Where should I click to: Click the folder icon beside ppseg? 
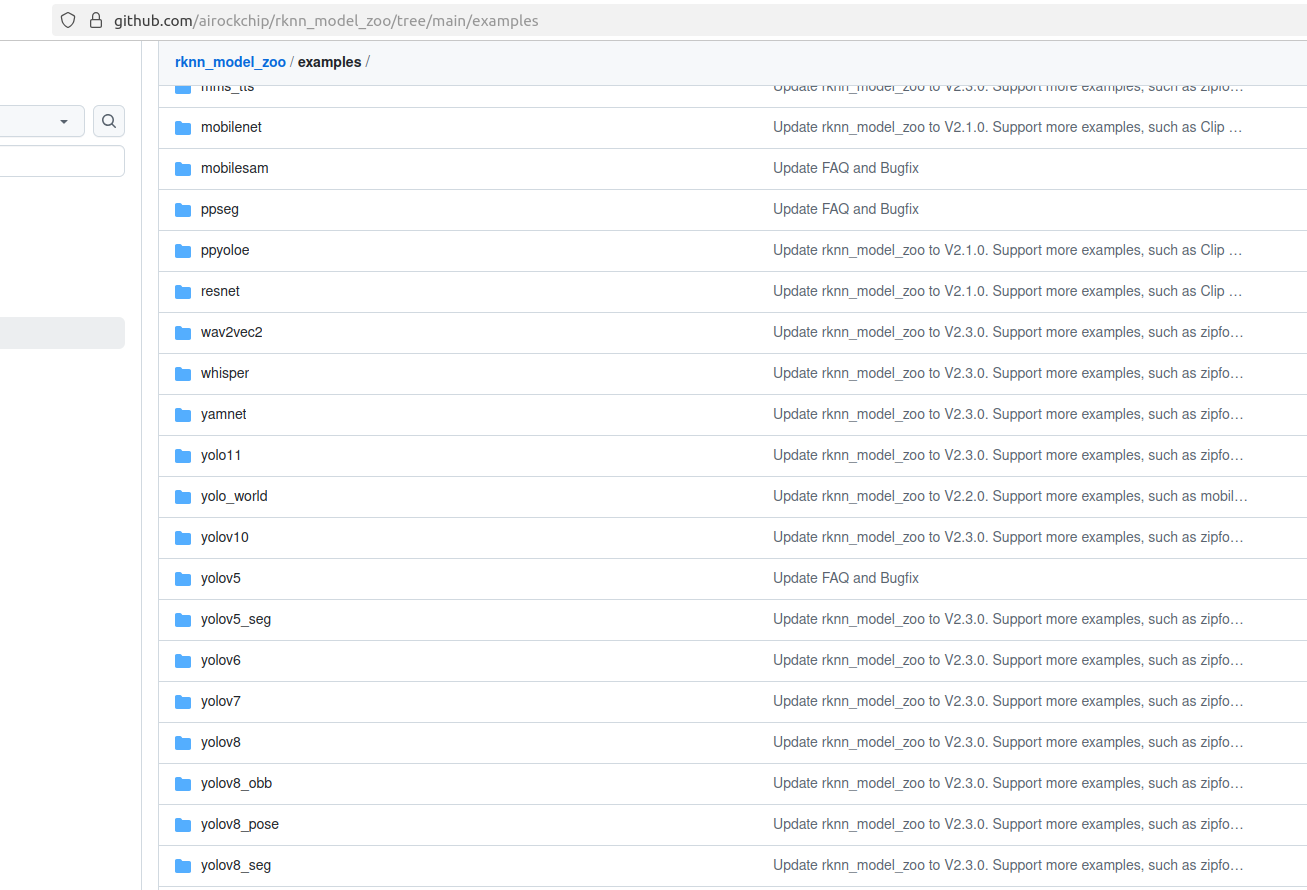click(183, 210)
